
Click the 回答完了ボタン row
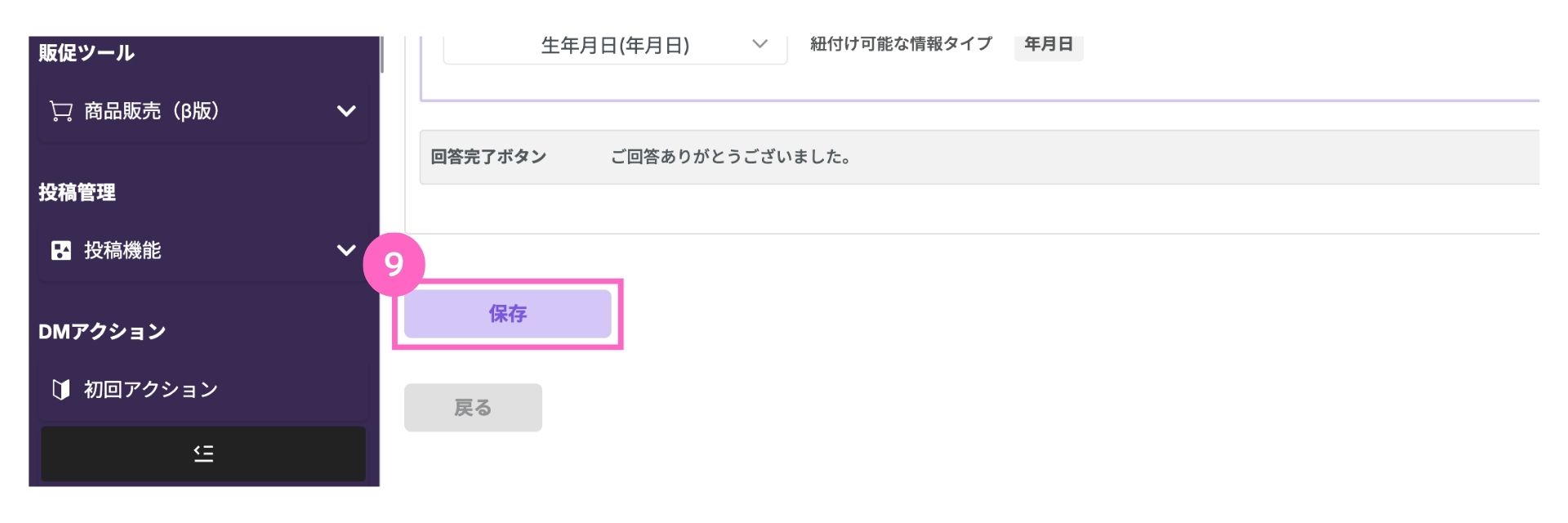pos(979,157)
